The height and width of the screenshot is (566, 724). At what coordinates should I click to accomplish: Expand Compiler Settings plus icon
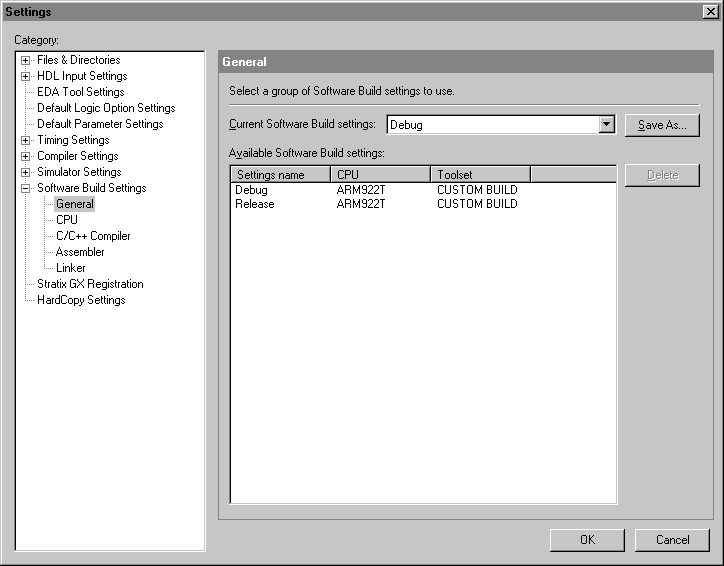coord(26,156)
